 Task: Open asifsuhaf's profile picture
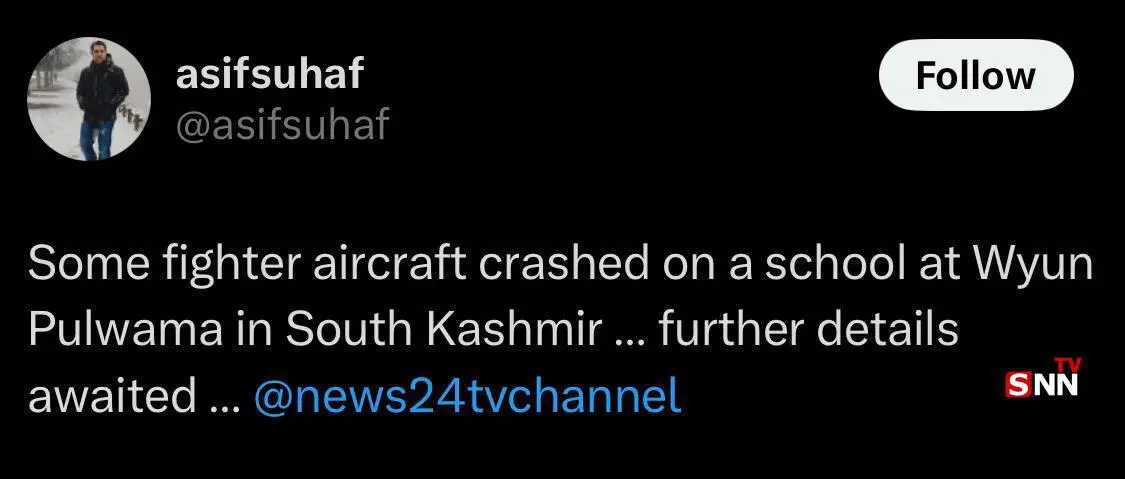pos(89,99)
